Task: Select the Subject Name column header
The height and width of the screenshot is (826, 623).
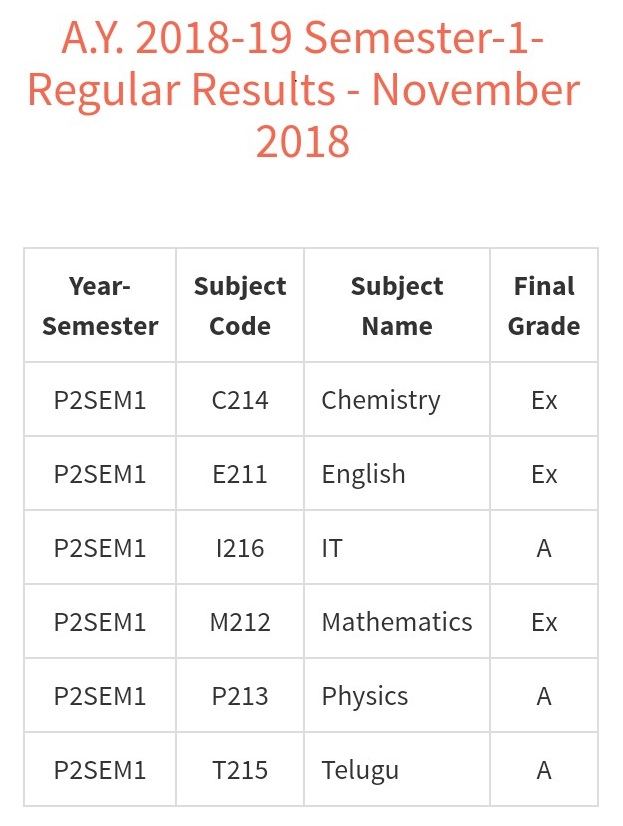Action: point(397,306)
